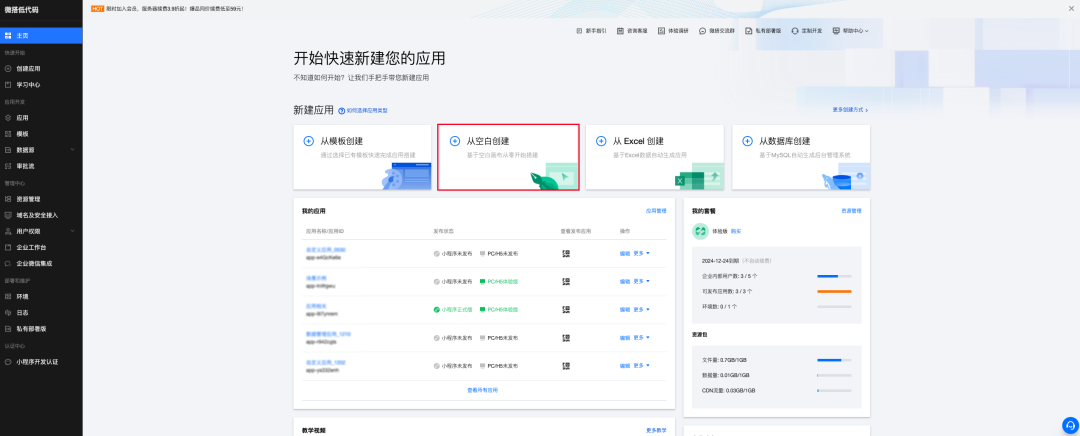The width and height of the screenshot is (1080, 436).
Task: Open 更多 dropdown in app-tn8gwu row
Action: pos(641,281)
